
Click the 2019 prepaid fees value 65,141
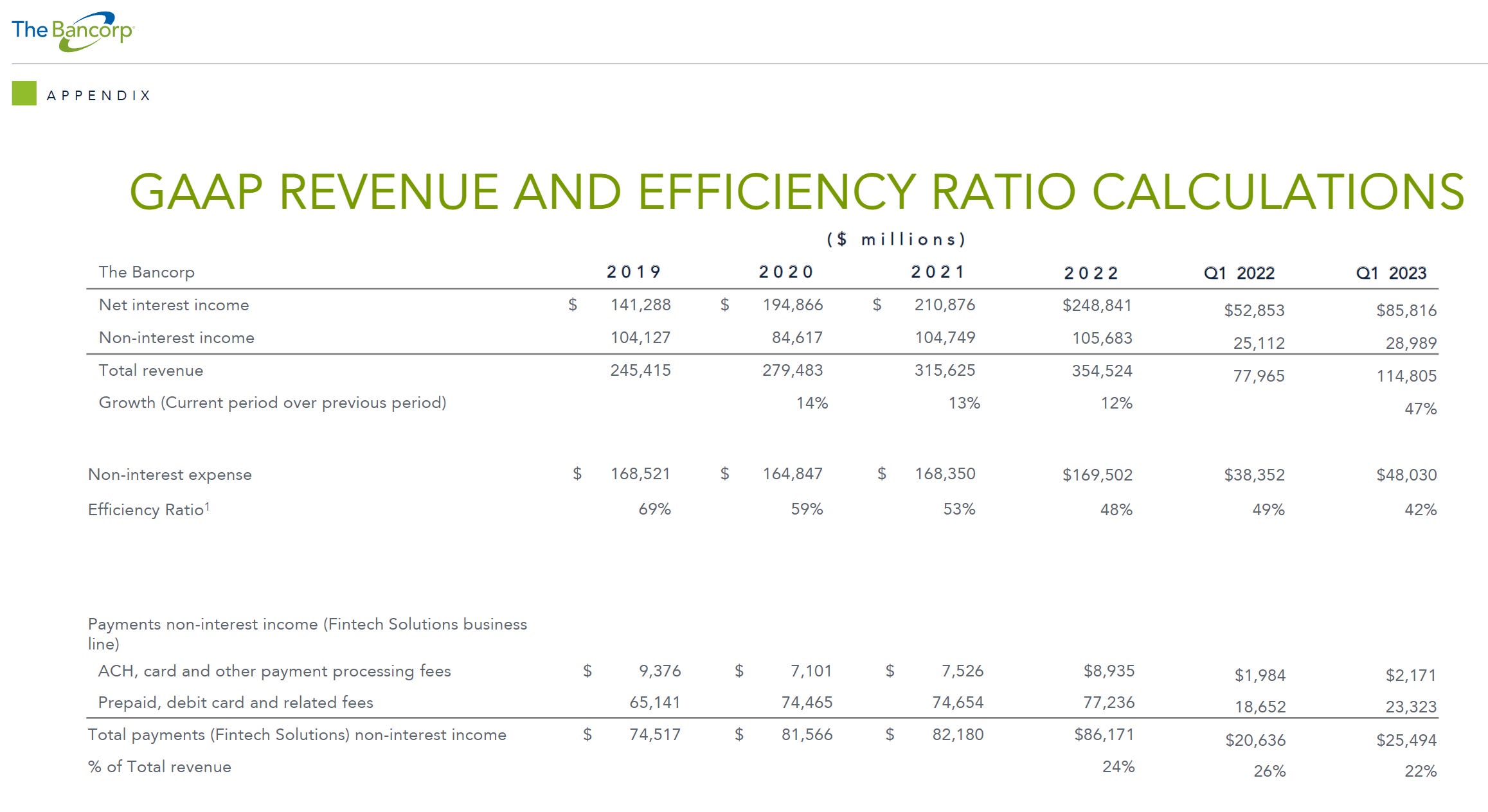[x=655, y=702]
